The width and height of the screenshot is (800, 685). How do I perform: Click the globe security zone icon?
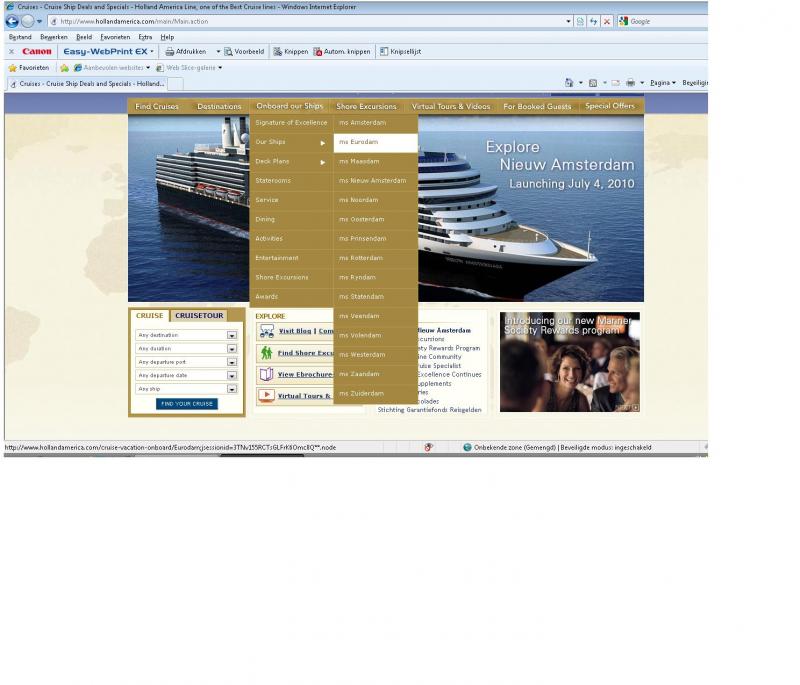click(467, 447)
